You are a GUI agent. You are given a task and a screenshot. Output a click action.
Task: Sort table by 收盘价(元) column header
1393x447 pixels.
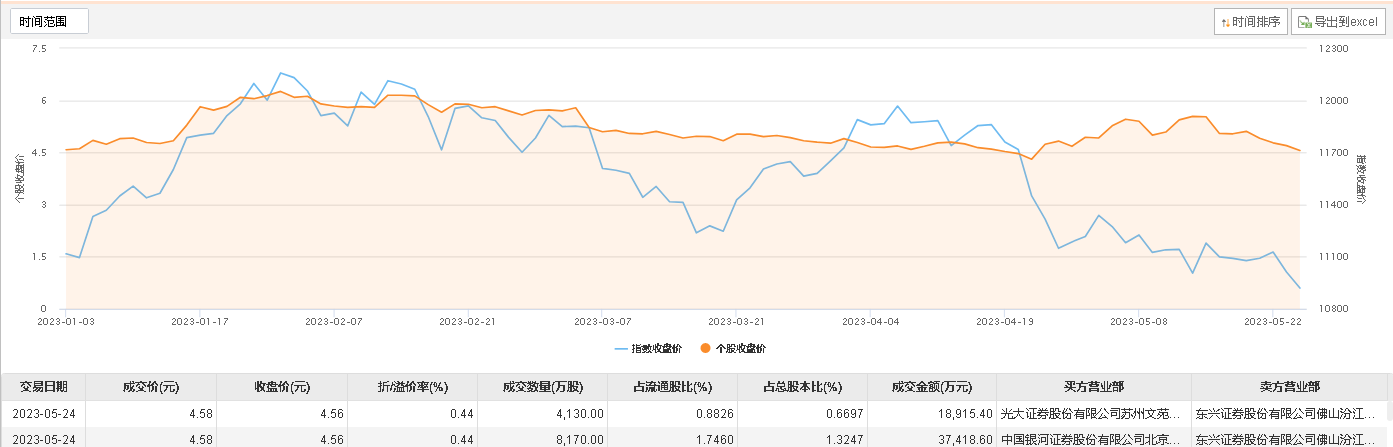(282, 387)
